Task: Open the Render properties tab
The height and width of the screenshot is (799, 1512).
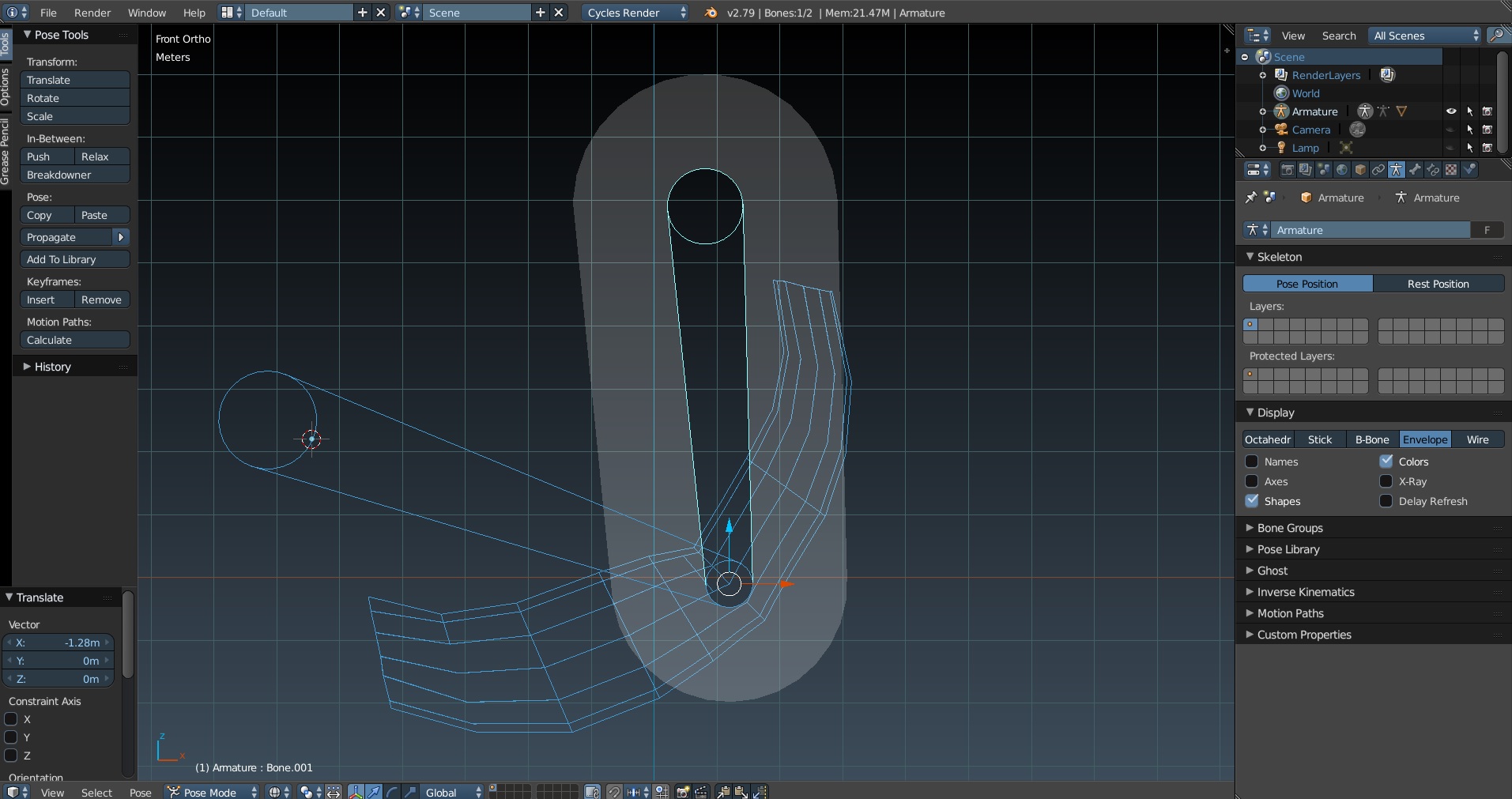Action: 1288,170
